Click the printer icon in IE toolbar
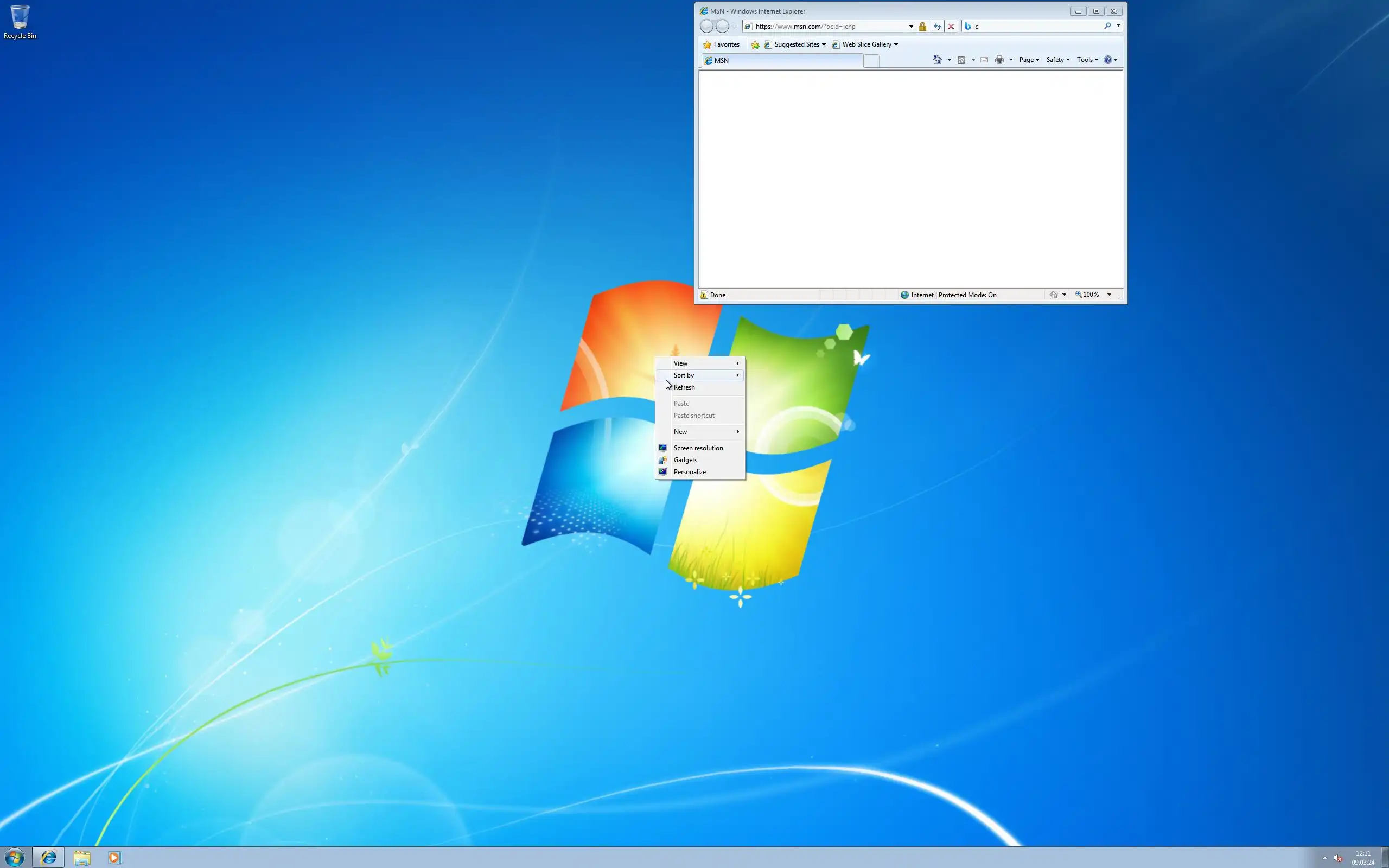1389x868 pixels. tap(999, 60)
